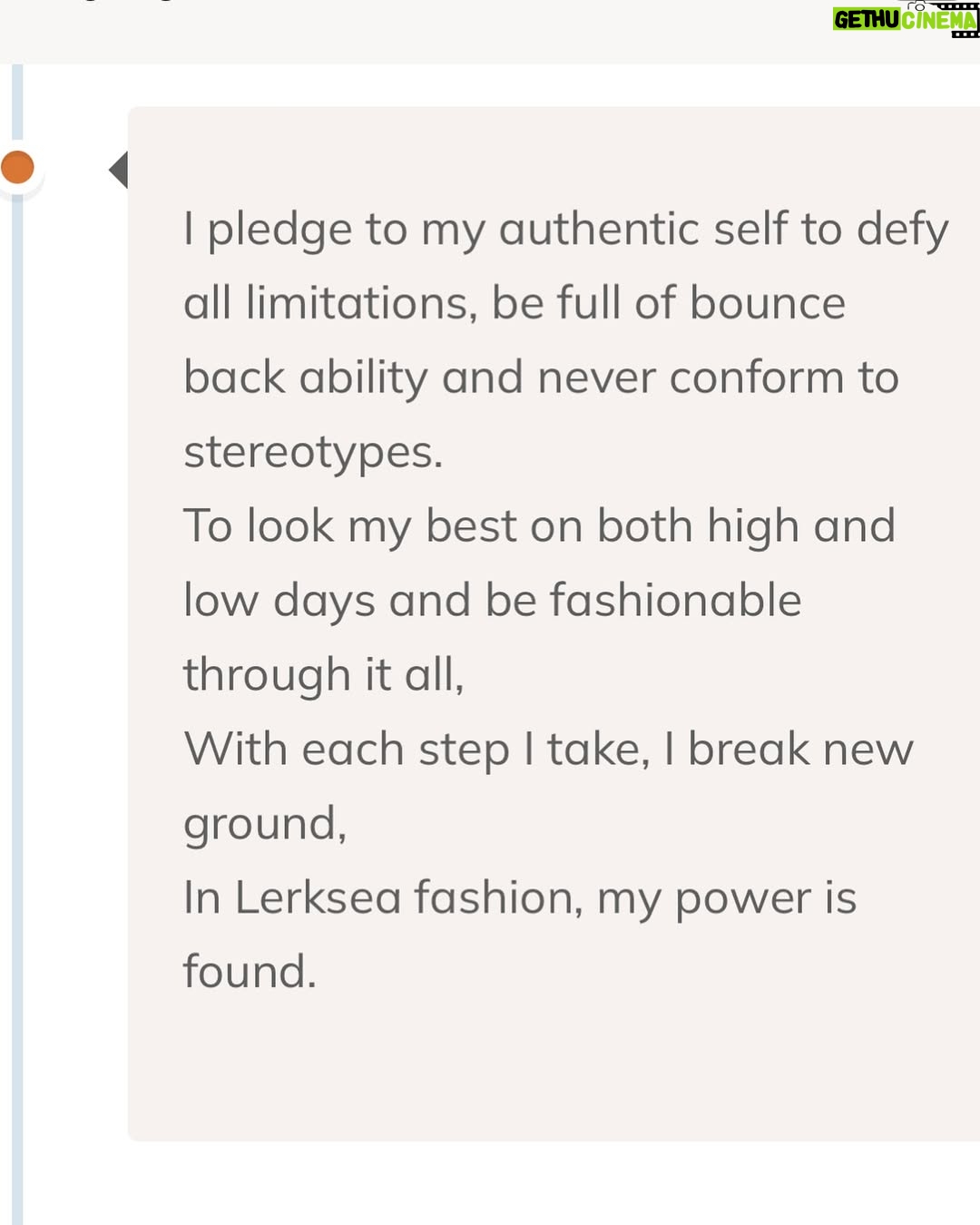Select the line 'To look my best on both high and'
Screen dimensions: 980x1225
coord(540,526)
